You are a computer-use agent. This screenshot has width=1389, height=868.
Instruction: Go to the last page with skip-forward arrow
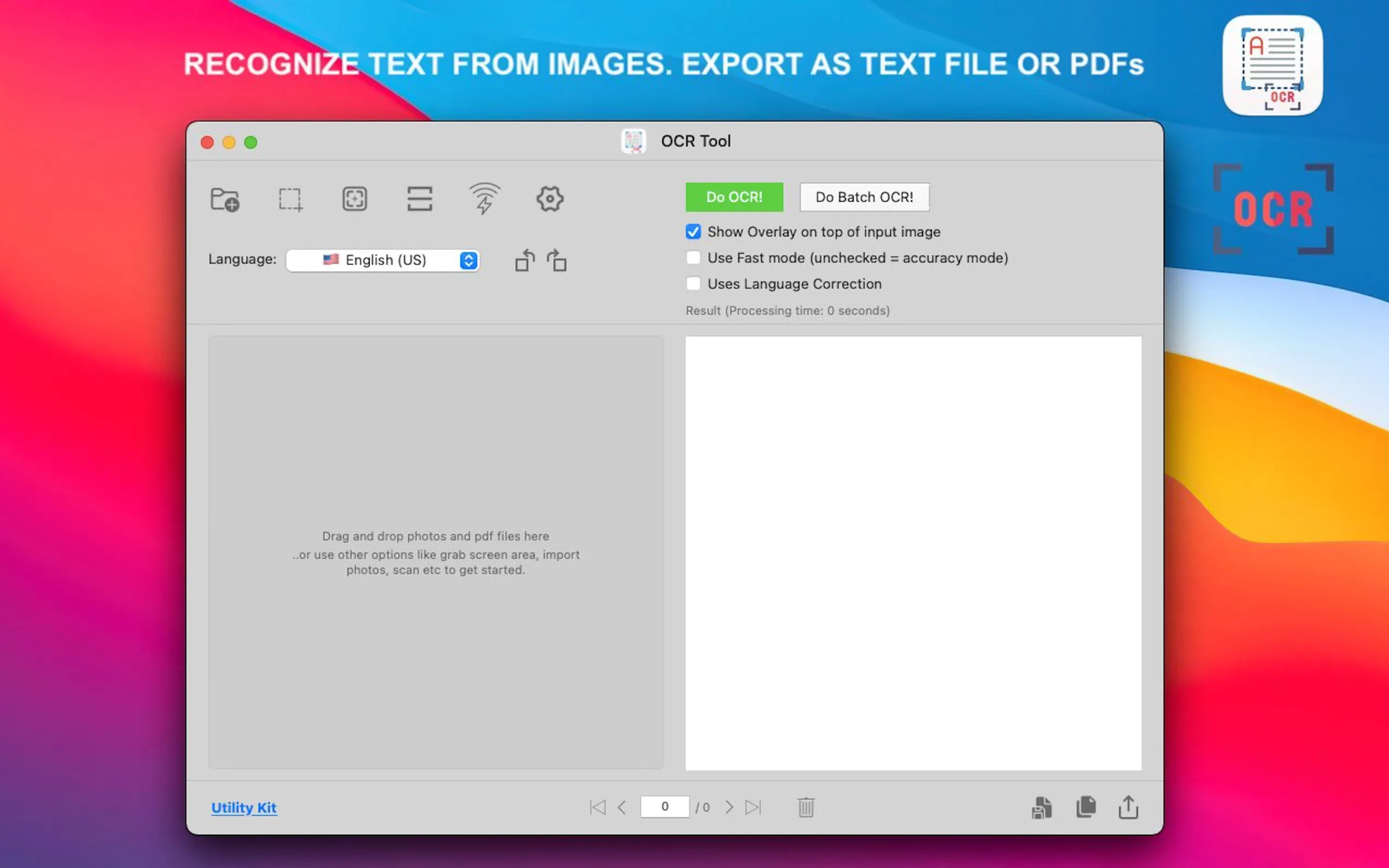pyautogui.click(x=754, y=807)
